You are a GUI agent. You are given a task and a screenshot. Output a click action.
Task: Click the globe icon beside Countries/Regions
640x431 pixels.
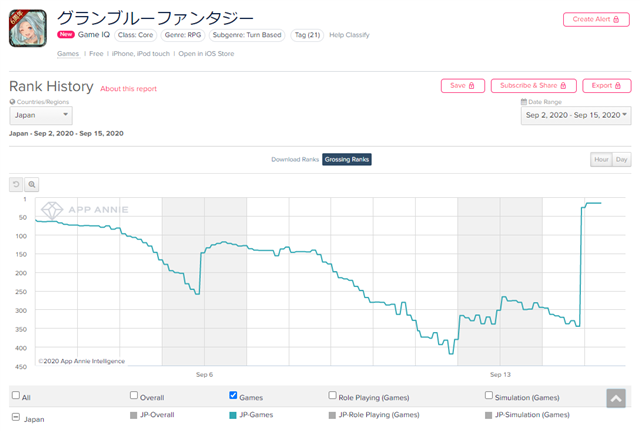(x=12, y=102)
